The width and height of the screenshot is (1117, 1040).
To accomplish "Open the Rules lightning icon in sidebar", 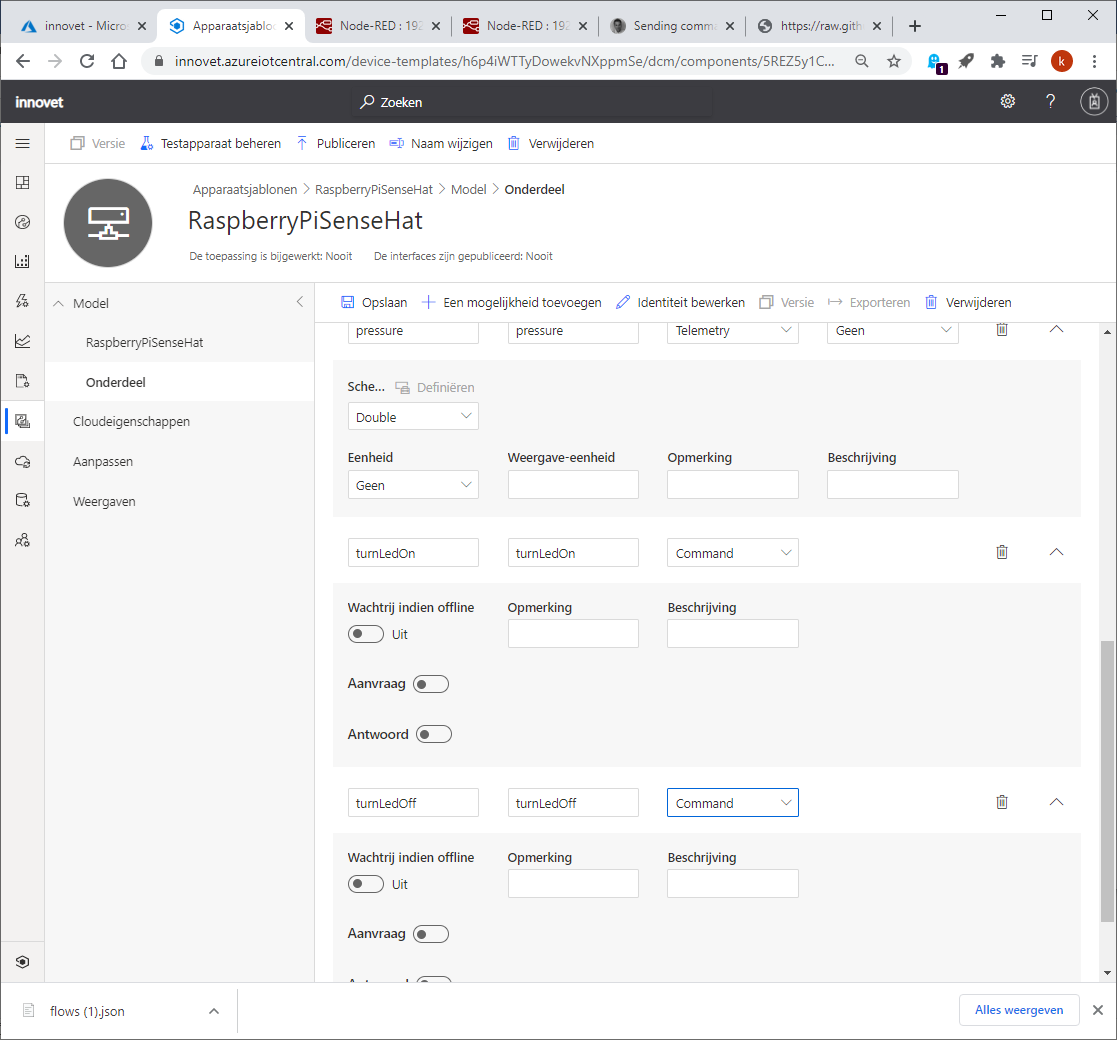I will coord(22,301).
